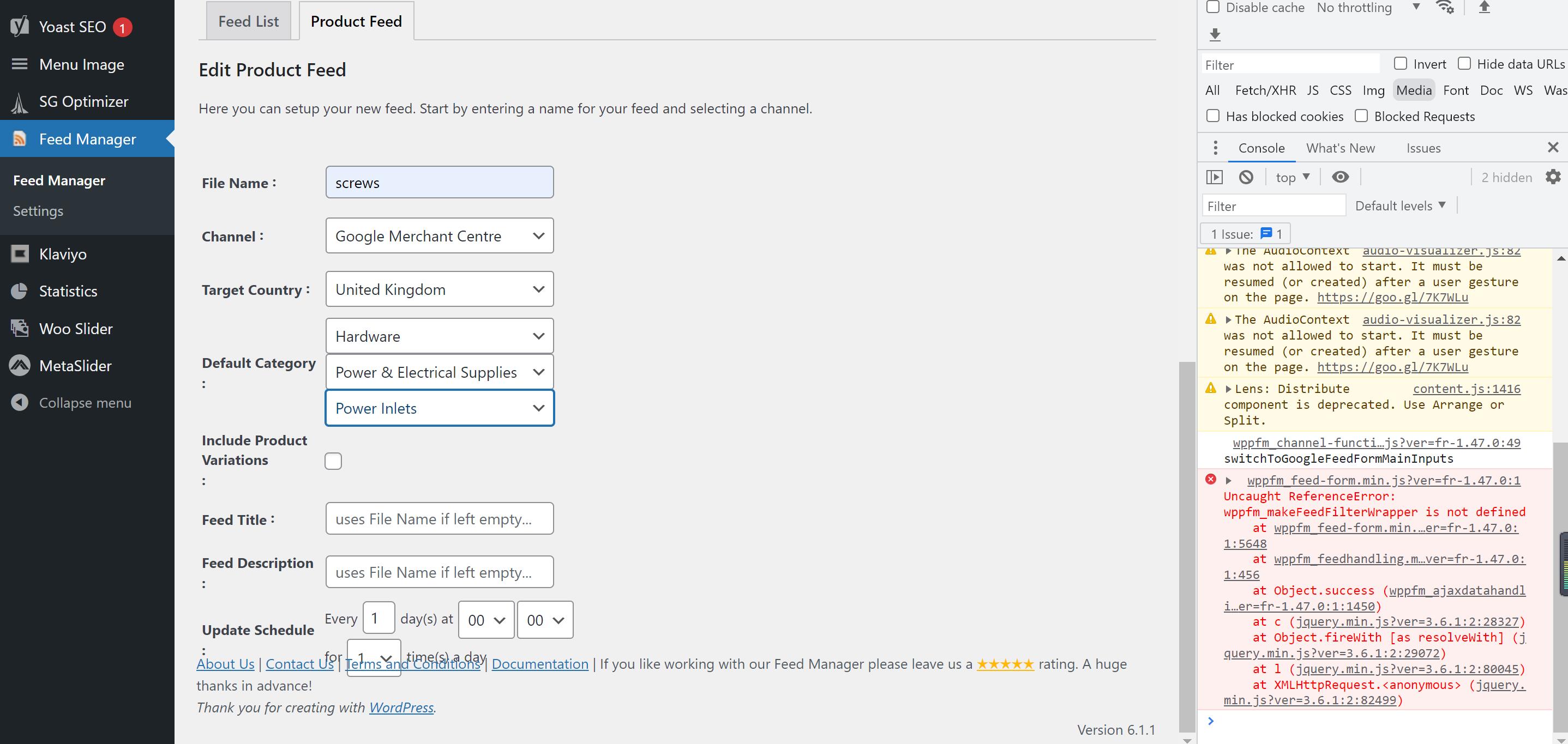Click the Collapse menu arrow icon
The width and height of the screenshot is (1568, 744).
click(20, 403)
